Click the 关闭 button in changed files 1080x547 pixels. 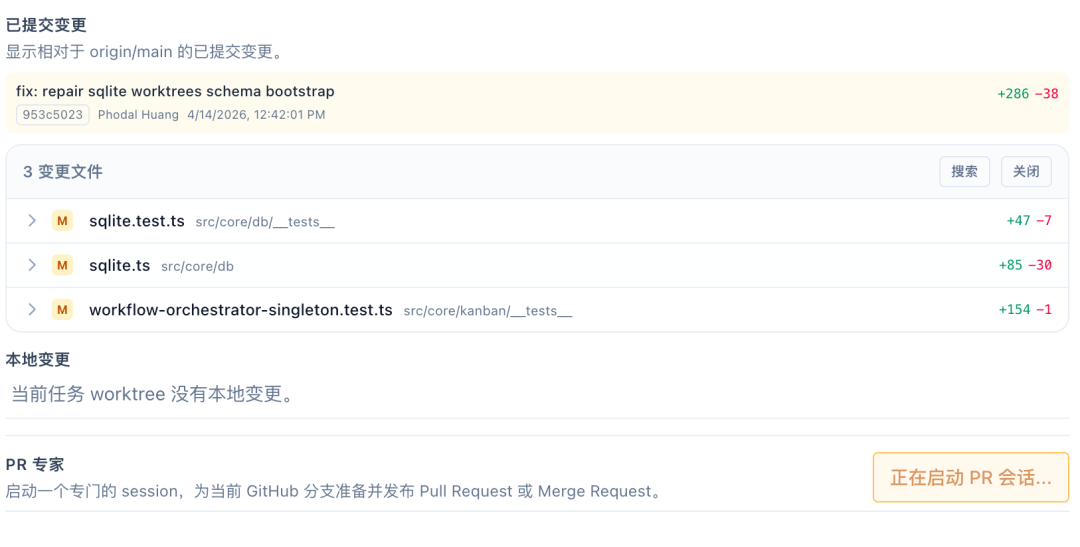coord(1026,172)
